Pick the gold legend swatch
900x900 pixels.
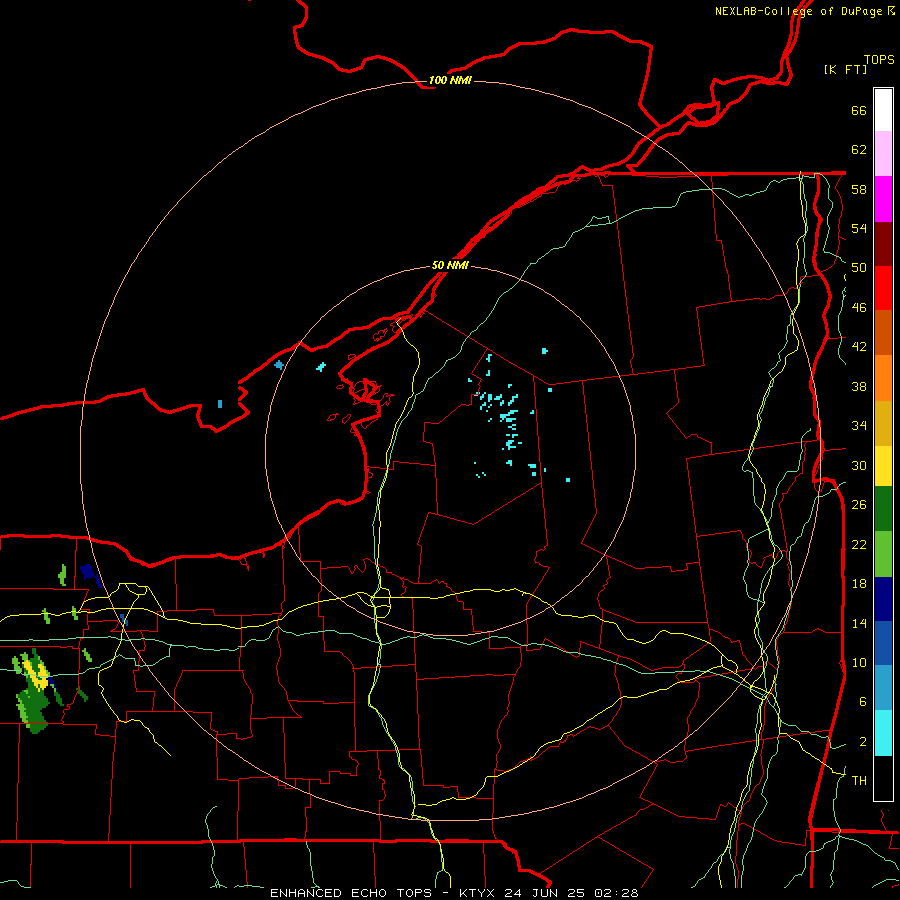[x=883, y=424]
